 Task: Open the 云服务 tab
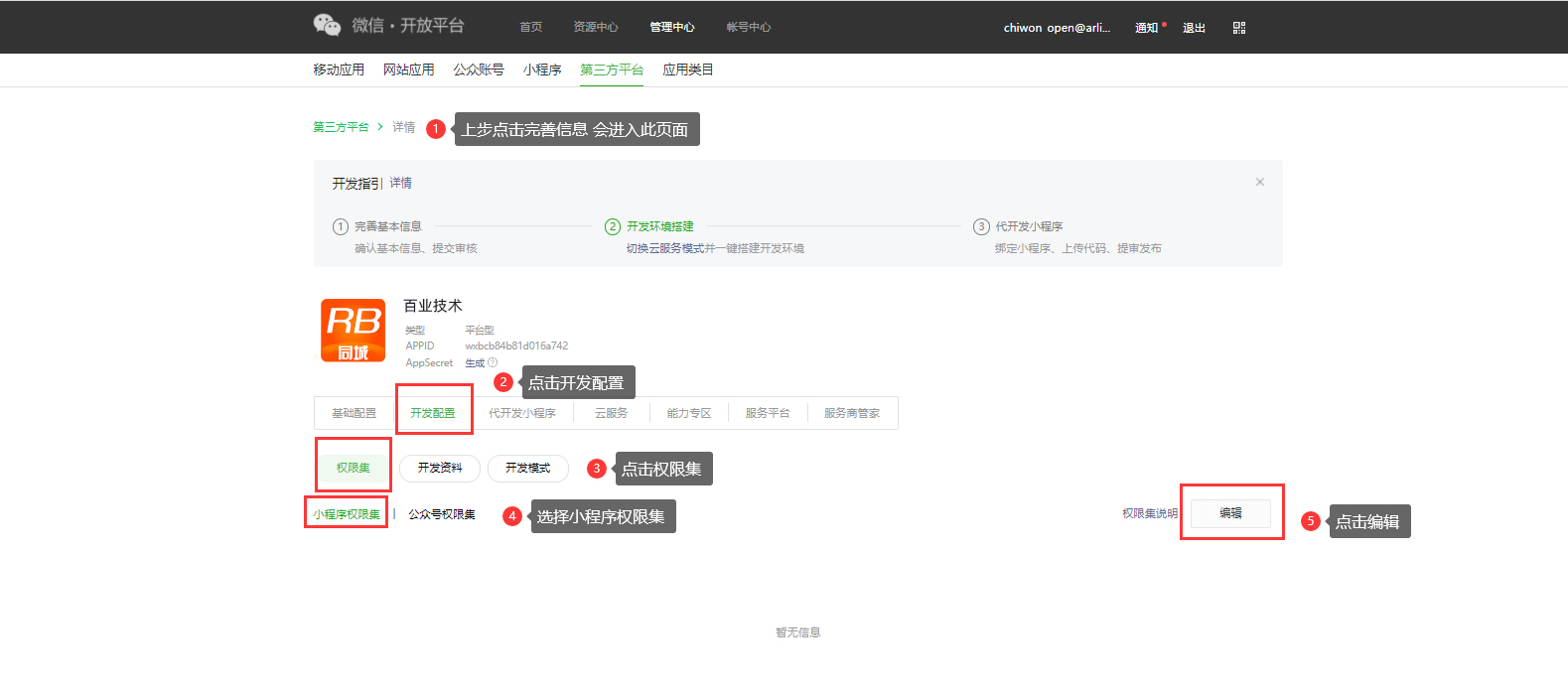click(611, 413)
